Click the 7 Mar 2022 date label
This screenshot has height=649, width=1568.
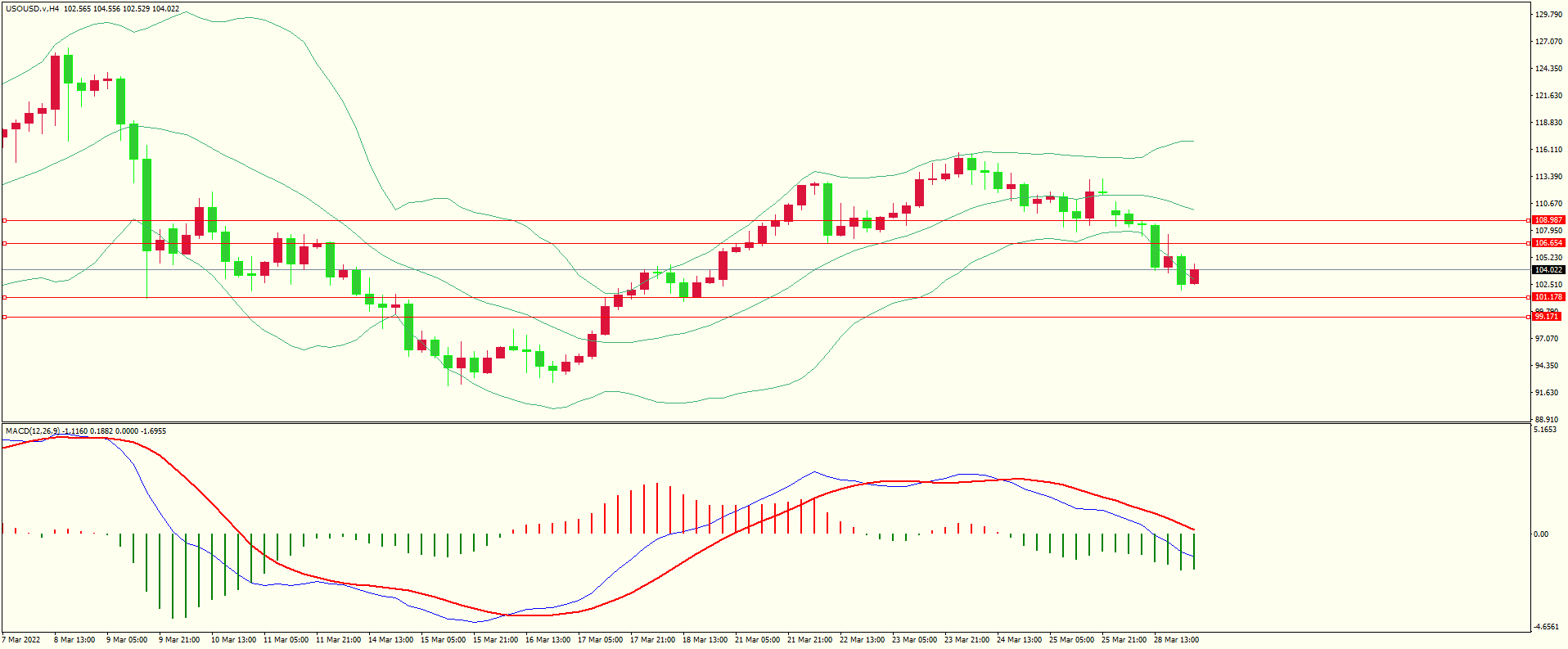pyautogui.click(x=21, y=640)
